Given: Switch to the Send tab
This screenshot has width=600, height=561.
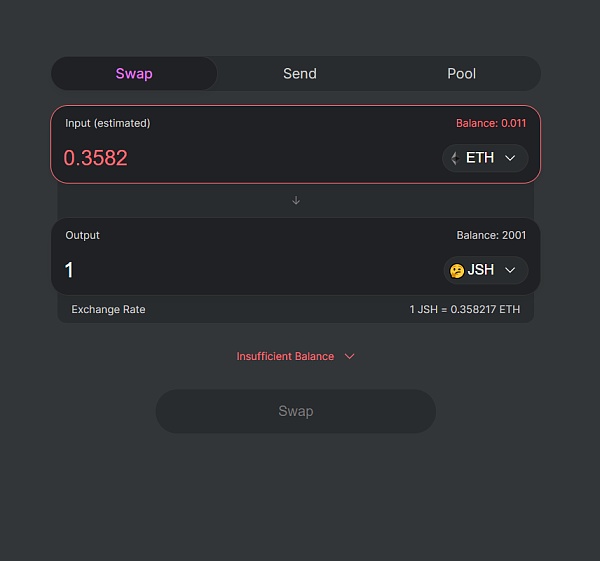Looking at the screenshot, I should pos(300,73).
